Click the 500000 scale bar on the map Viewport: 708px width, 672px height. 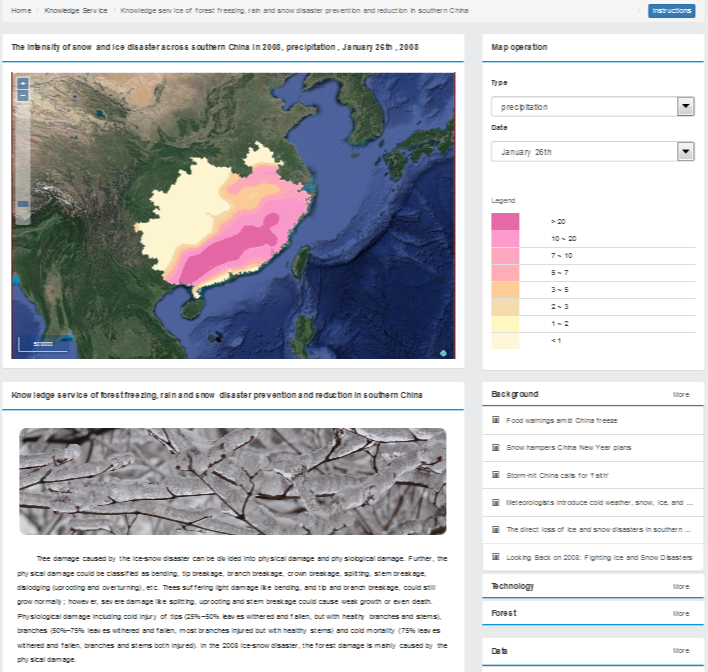click(x=43, y=345)
